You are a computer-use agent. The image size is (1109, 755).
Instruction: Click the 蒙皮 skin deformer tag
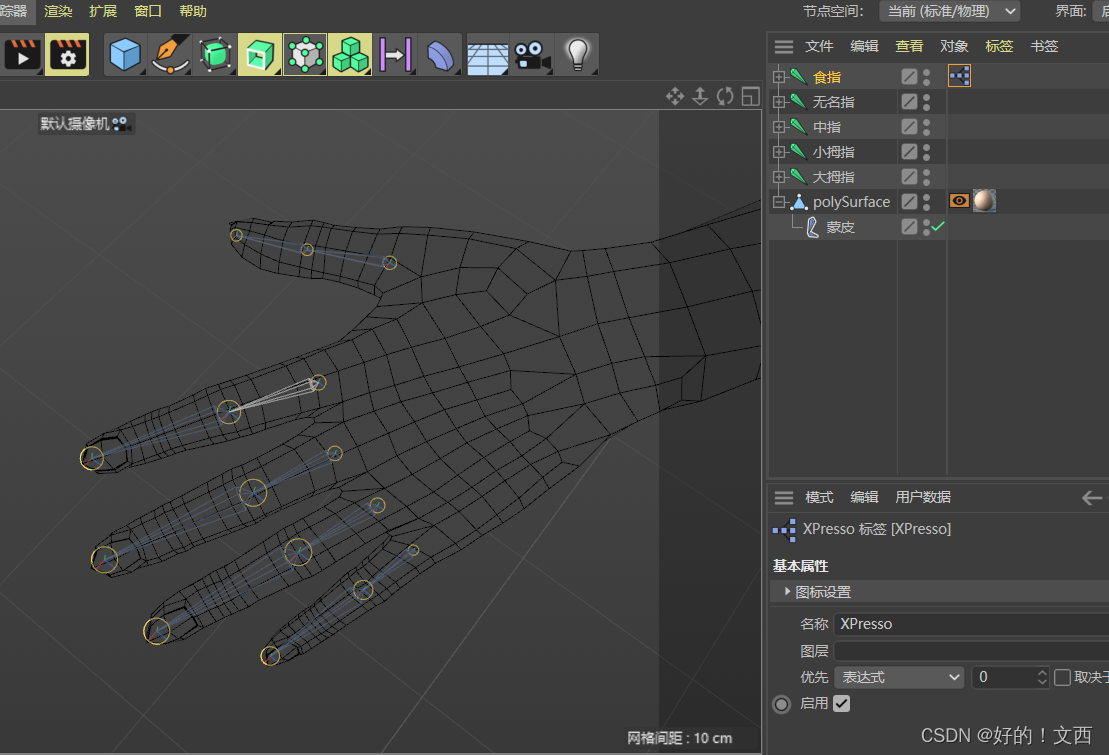coord(840,226)
